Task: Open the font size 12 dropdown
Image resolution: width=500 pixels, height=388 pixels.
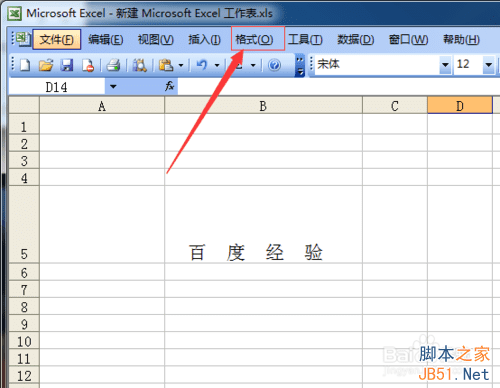Action: 489,64
